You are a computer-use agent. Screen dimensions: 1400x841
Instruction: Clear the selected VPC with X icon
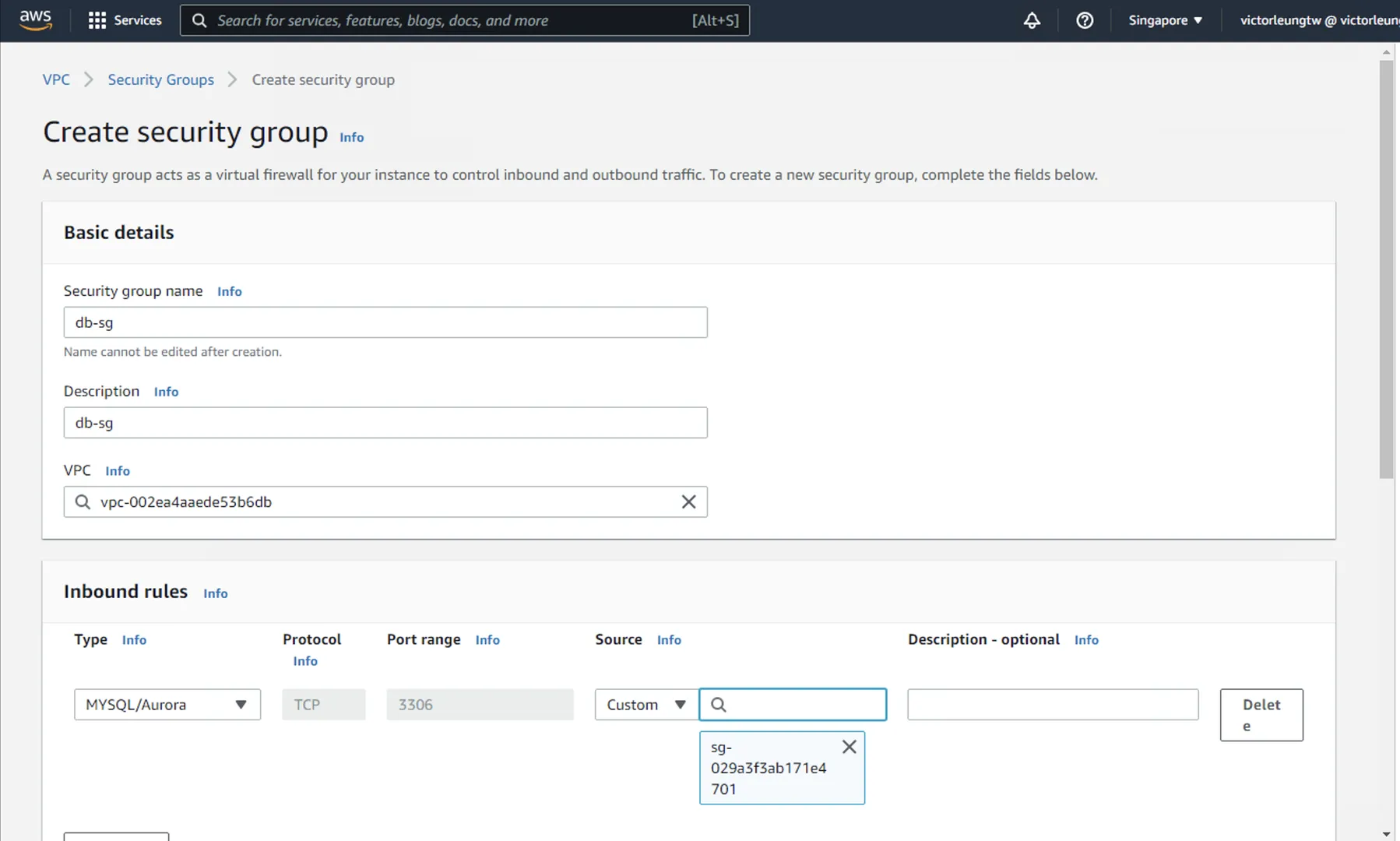tap(688, 502)
